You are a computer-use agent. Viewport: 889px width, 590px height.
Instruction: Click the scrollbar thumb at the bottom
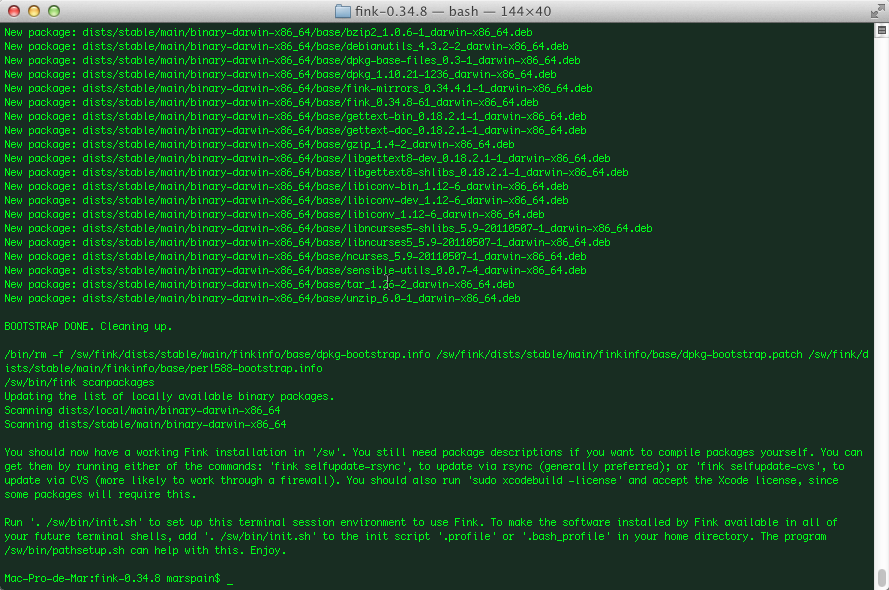point(881,578)
